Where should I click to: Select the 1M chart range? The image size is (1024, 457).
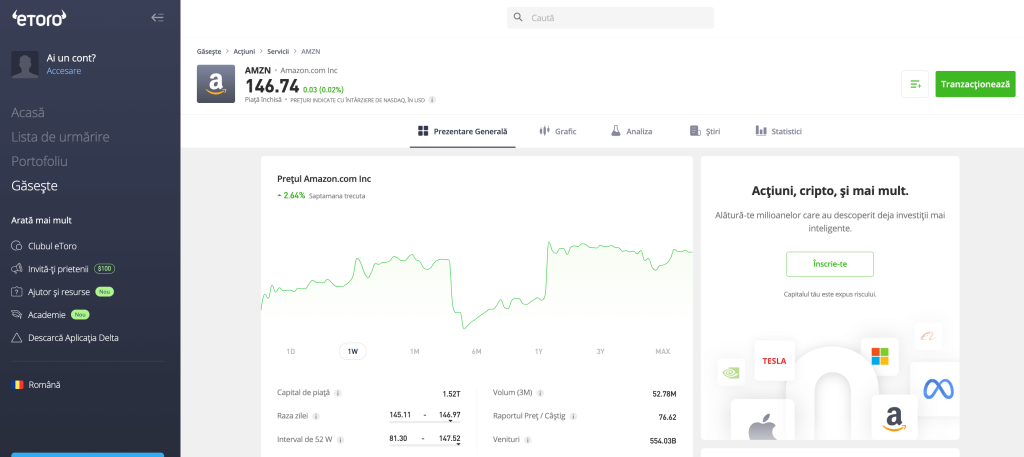coord(415,351)
